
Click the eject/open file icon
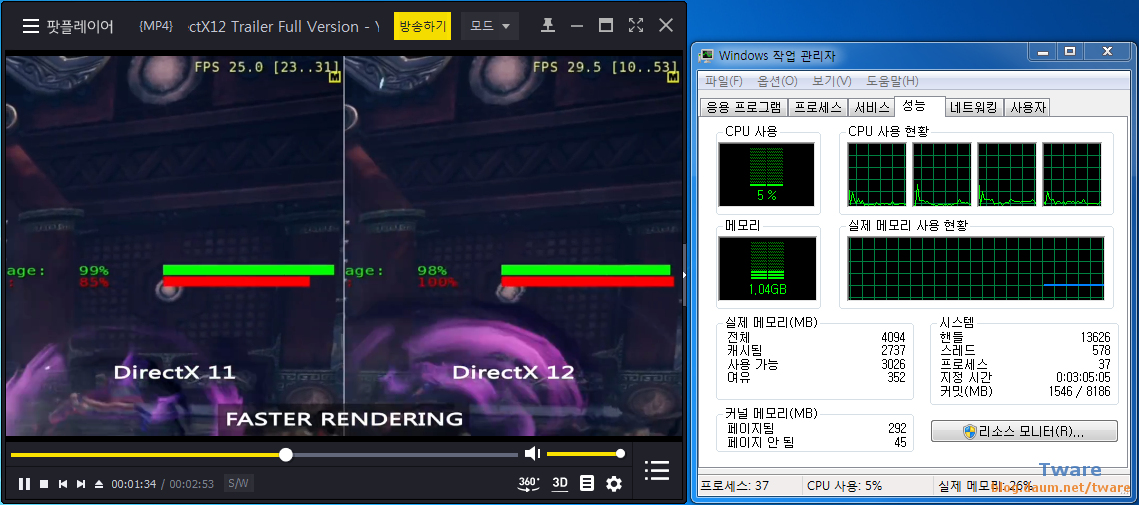(99, 484)
